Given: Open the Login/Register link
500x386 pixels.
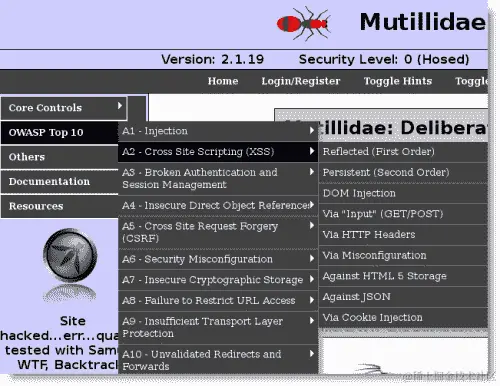Looking at the screenshot, I should [301, 81].
